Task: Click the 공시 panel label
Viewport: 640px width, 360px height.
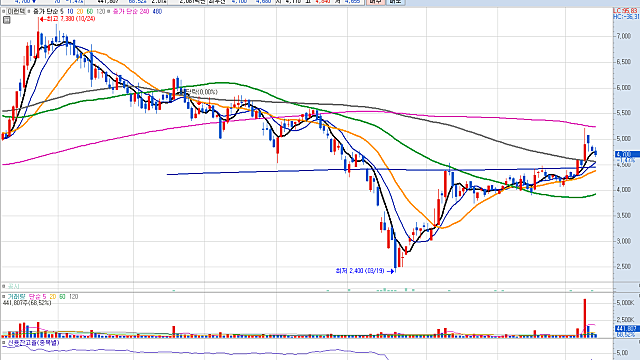Action: [x=13, y=287]
